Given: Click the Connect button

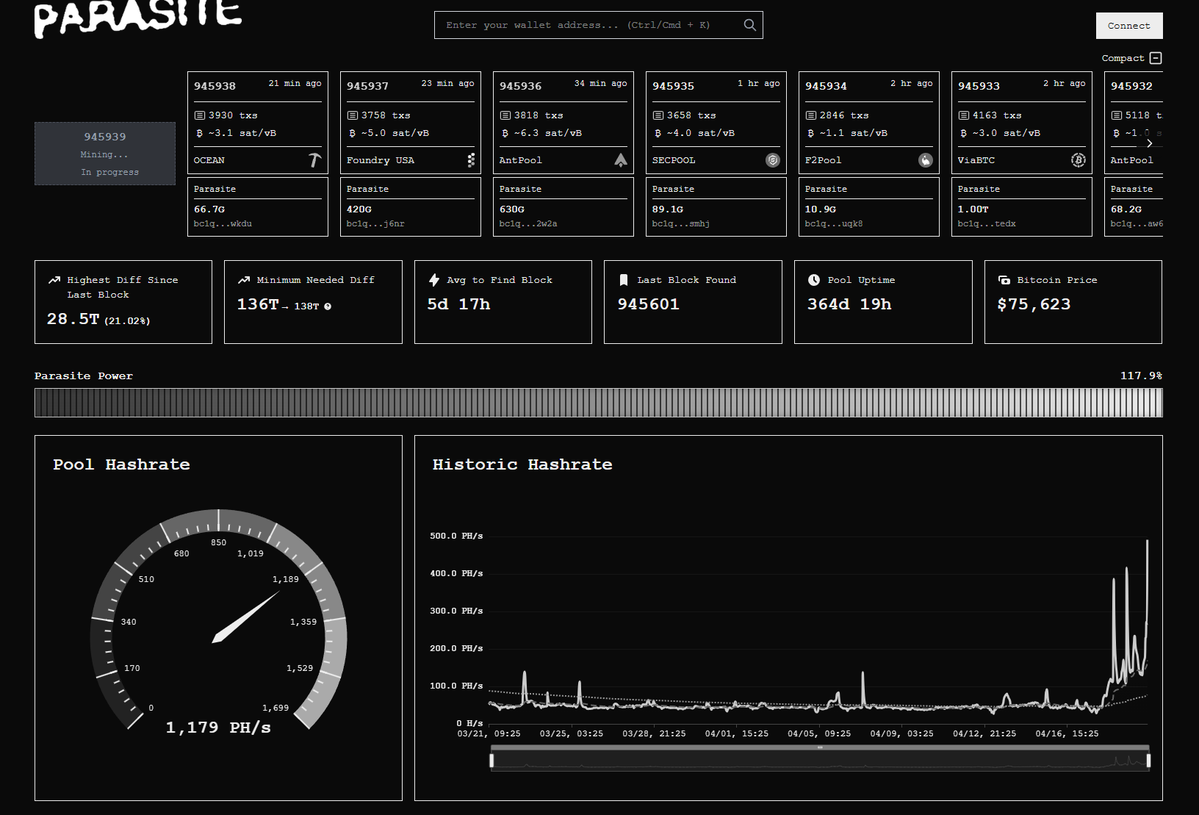Looking at the screenshot, I should point(1129,25).
